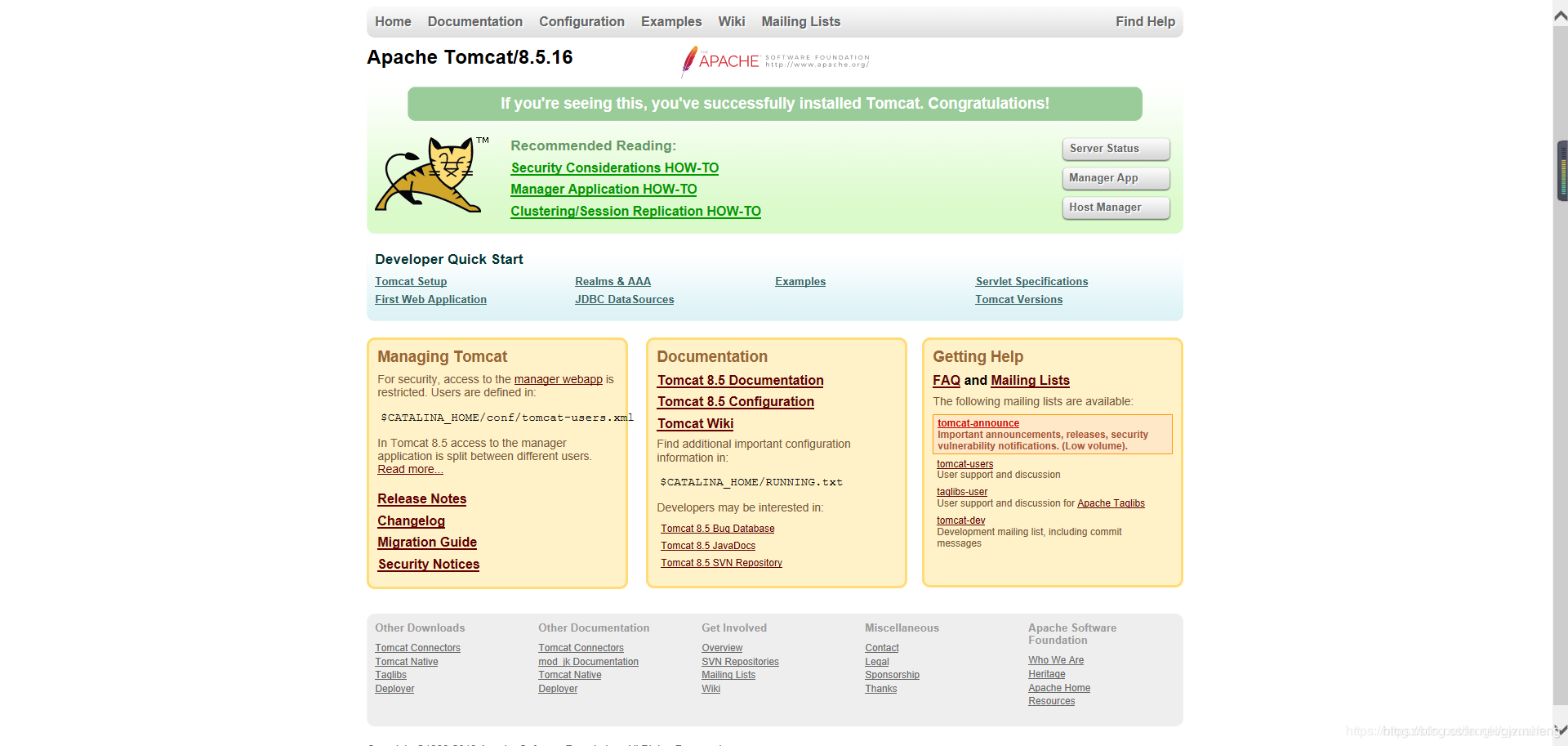Open the Tomcat Versions link
The image size is (1568, 746).
[1018, 300]
